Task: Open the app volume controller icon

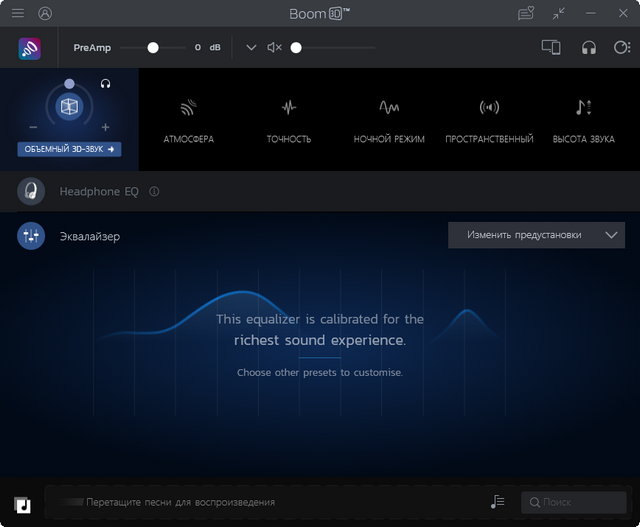Action: click(622, 47)
